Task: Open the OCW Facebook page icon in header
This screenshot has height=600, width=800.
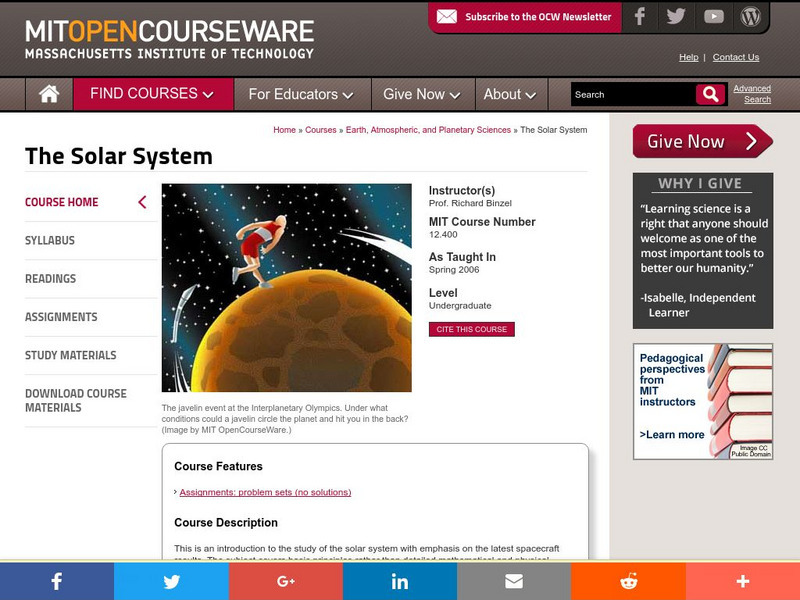Action: click(x=639, y=16)
